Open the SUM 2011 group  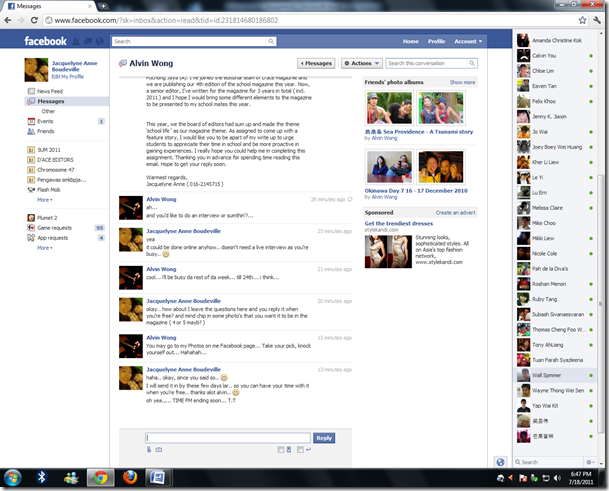tap(49, 150)
